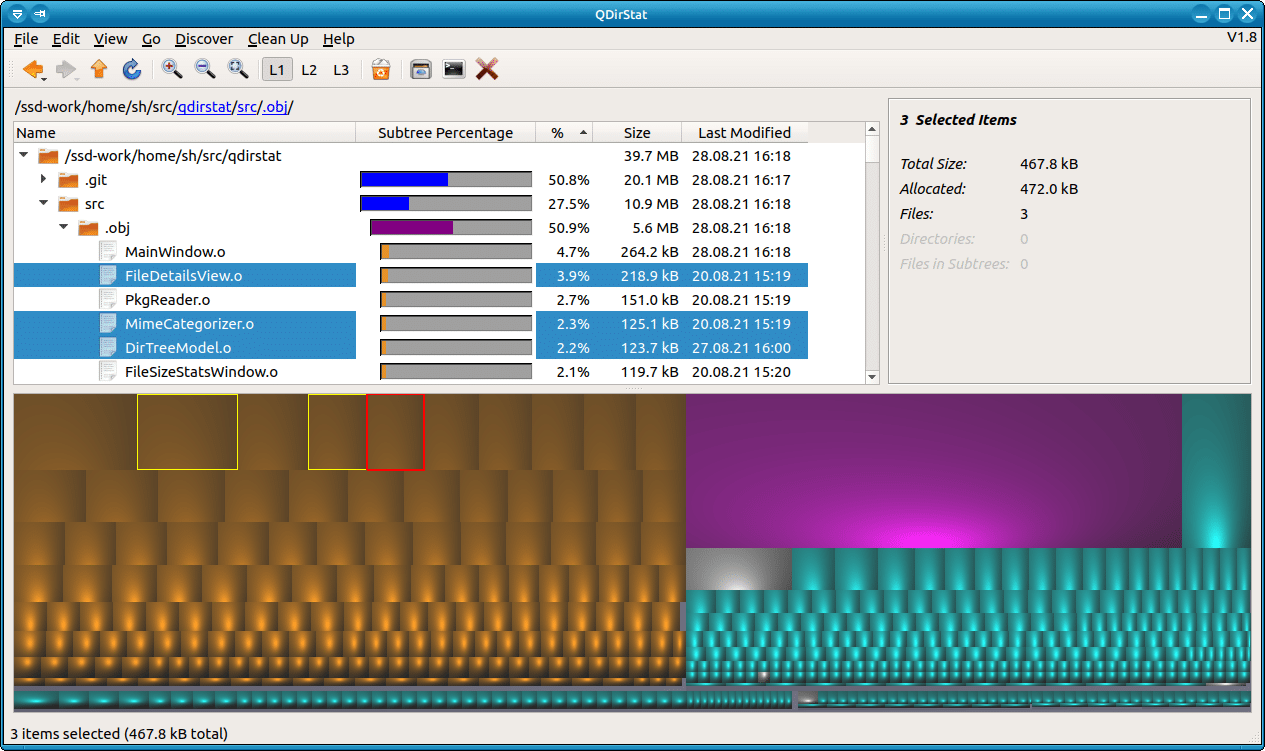The height and width of the screenshot is (751, 1265).
Task: Click the src subtree percentage bar
Action: 446,204
